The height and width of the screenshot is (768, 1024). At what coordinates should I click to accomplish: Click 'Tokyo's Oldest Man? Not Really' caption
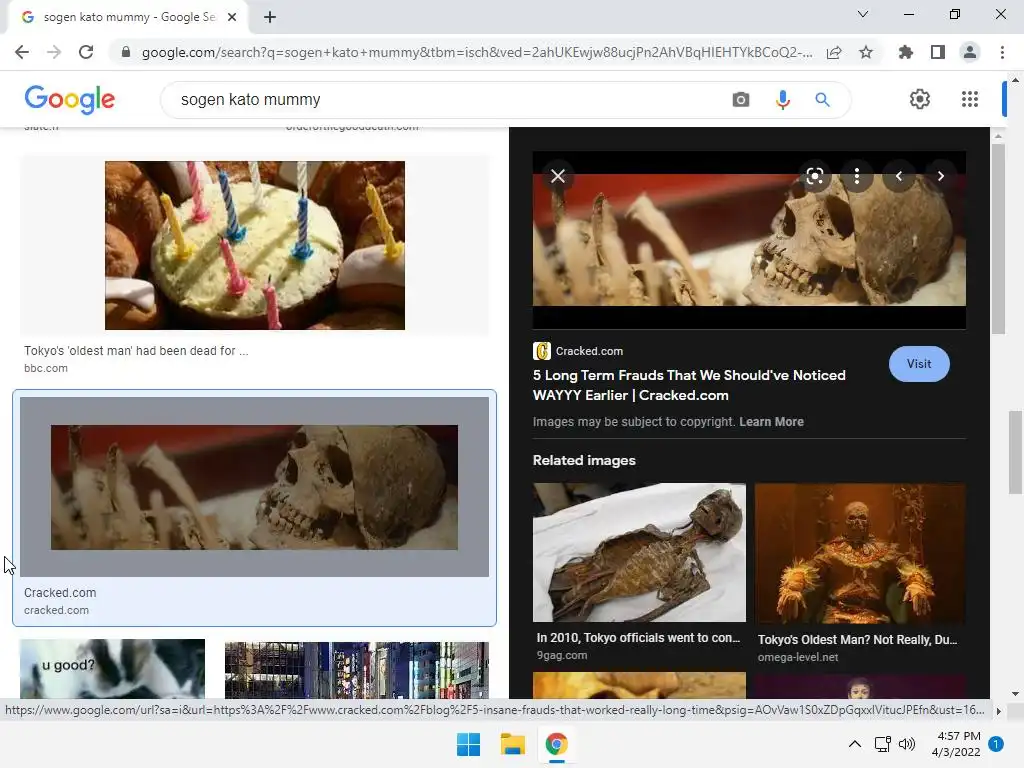857,640
